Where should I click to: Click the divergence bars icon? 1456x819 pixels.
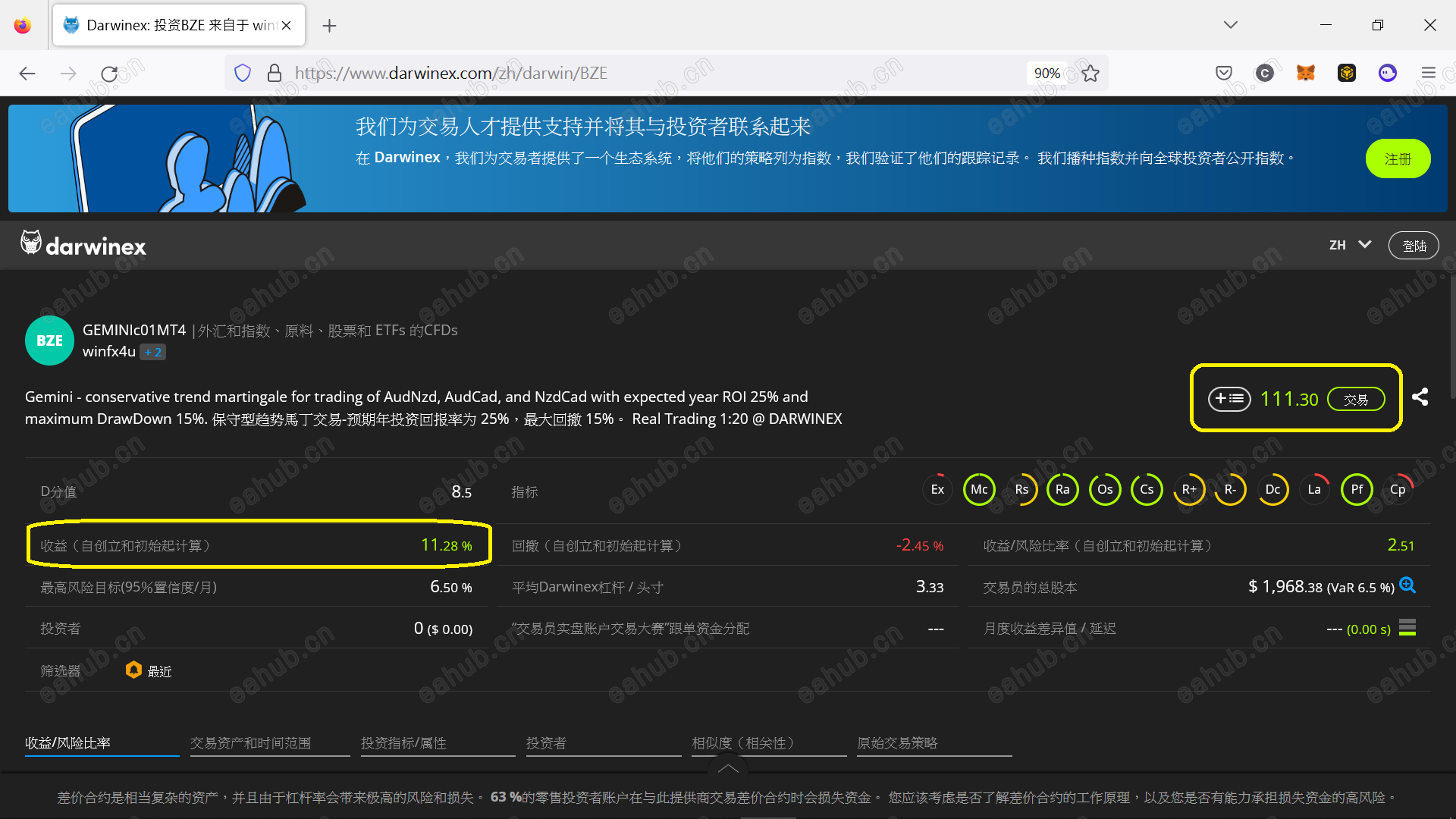pos(1407,628)
